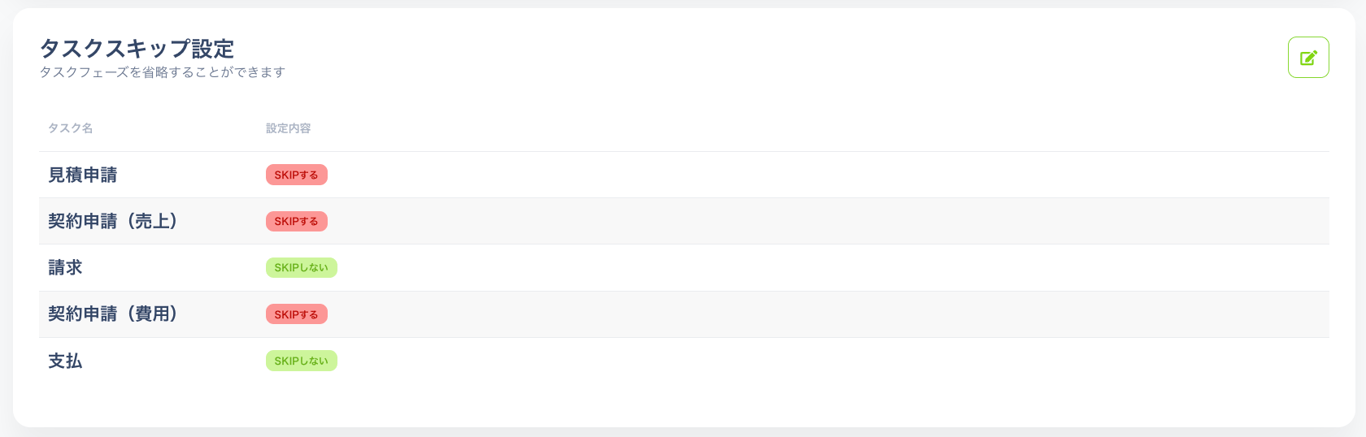Viewport: 1366px width, 437px height.
Task: Click the タスクスキップ設定 heading
Action: [x=136, y=48]
